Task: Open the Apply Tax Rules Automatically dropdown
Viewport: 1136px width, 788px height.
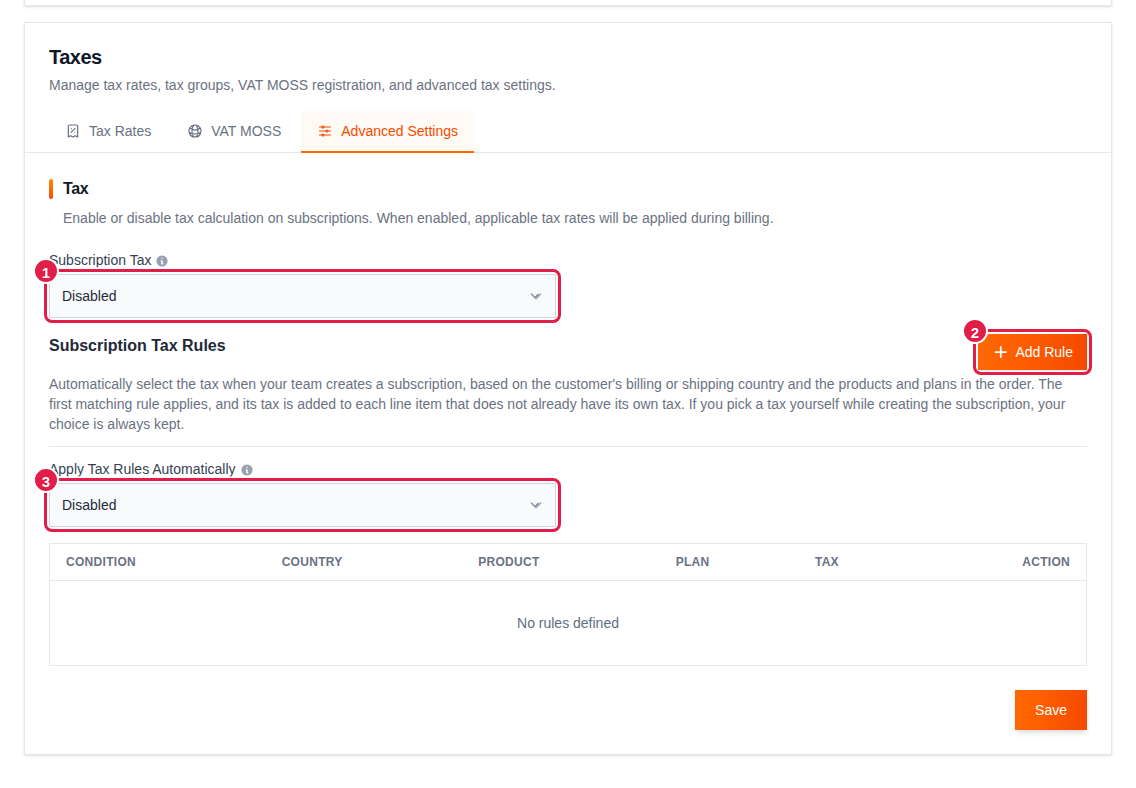Action: pos(303,506)
